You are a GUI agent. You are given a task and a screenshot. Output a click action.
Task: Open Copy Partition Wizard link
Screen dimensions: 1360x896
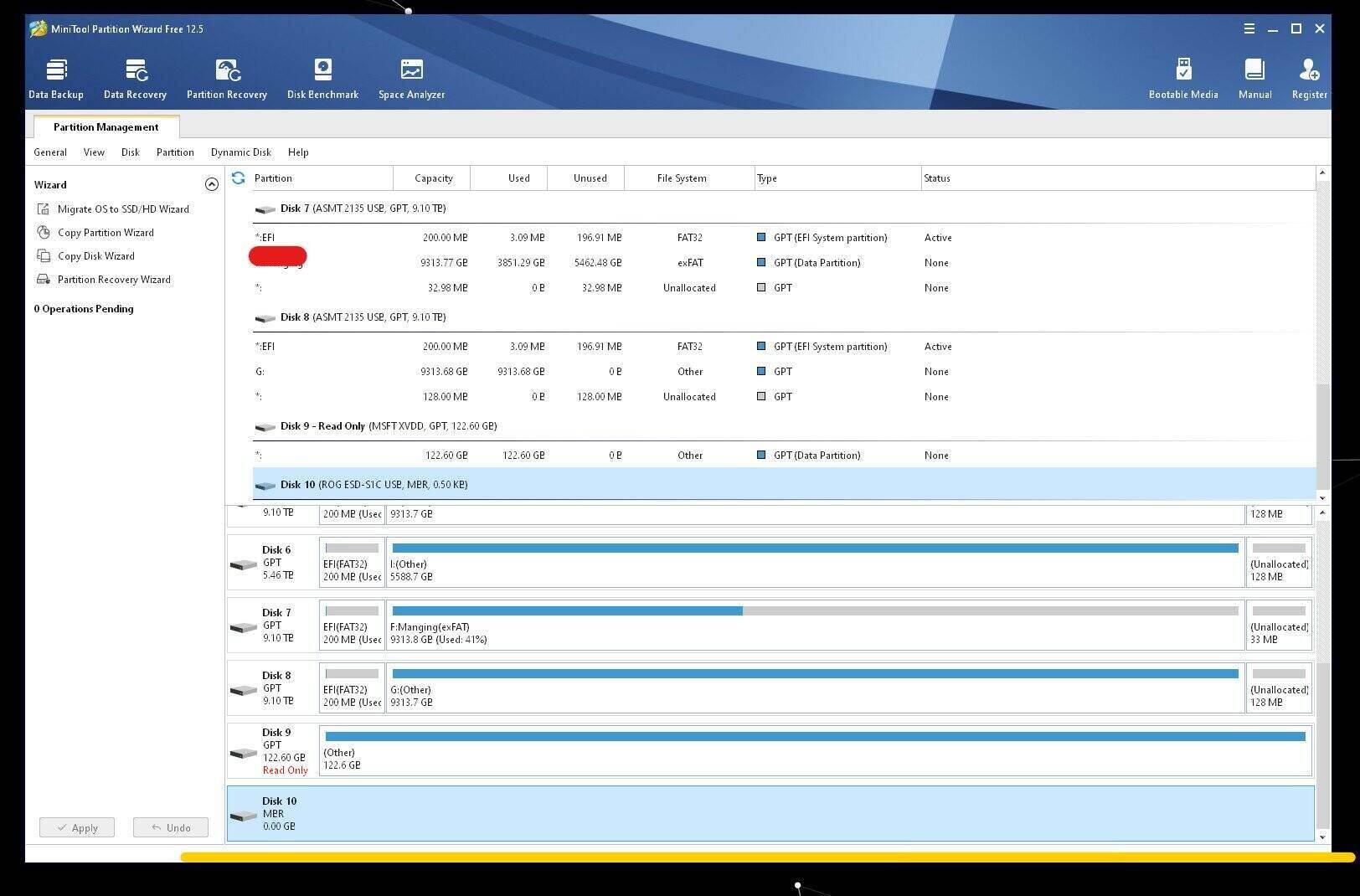tap(106, 232)
